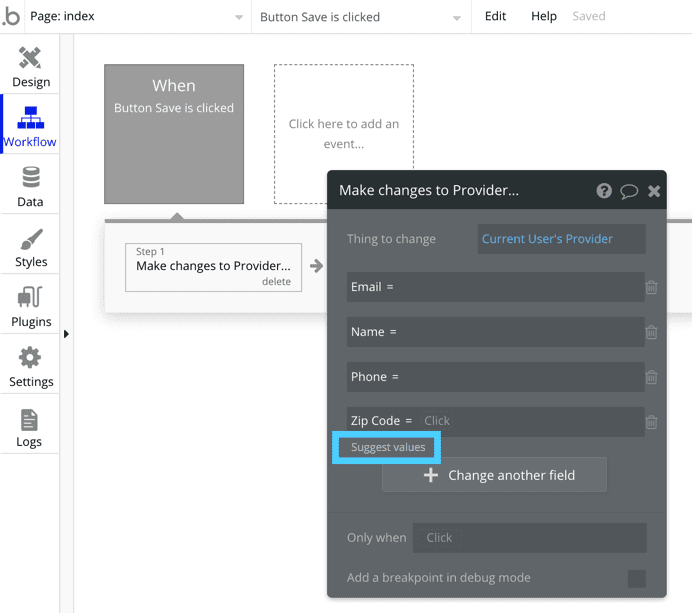Remove the Phone field with trash icon

[651, 377]
